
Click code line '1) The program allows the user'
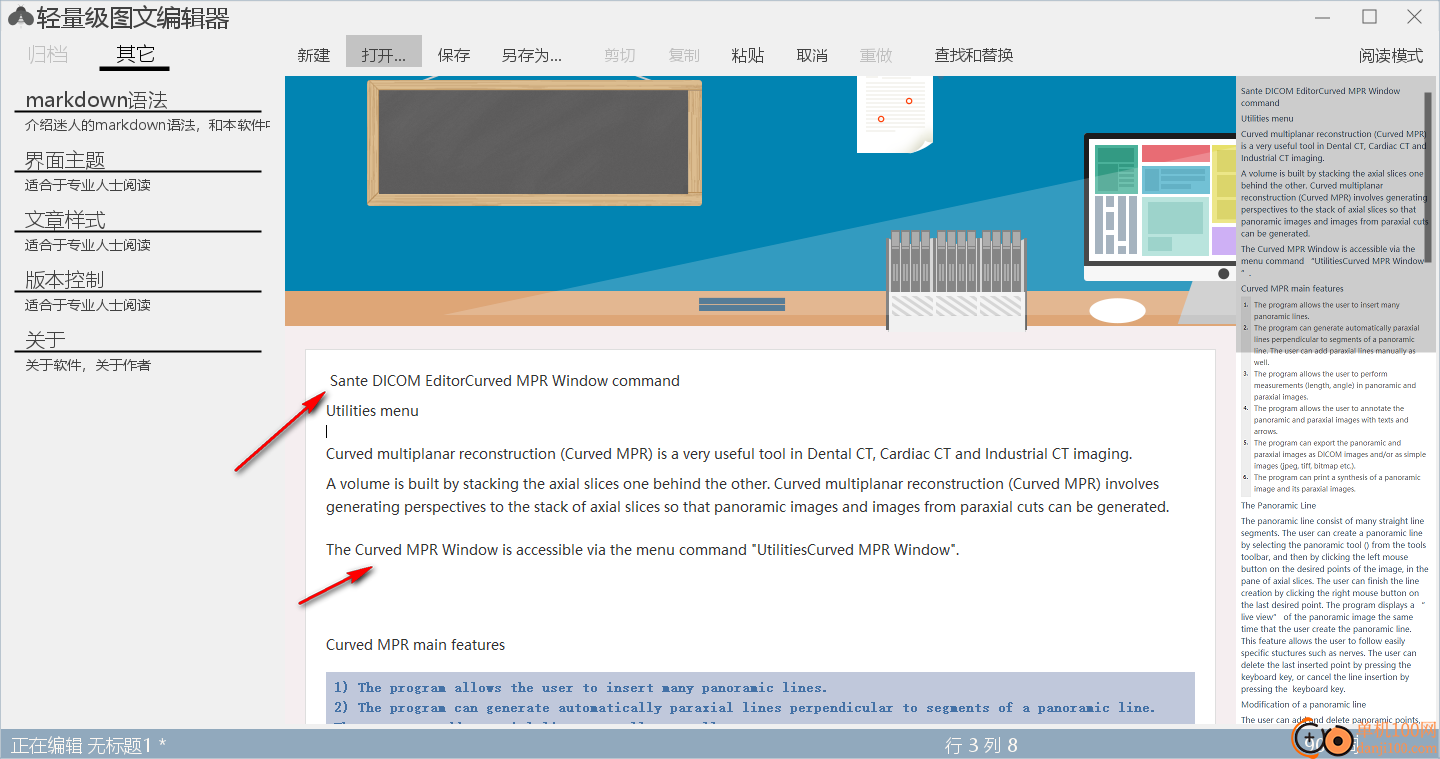580,688
